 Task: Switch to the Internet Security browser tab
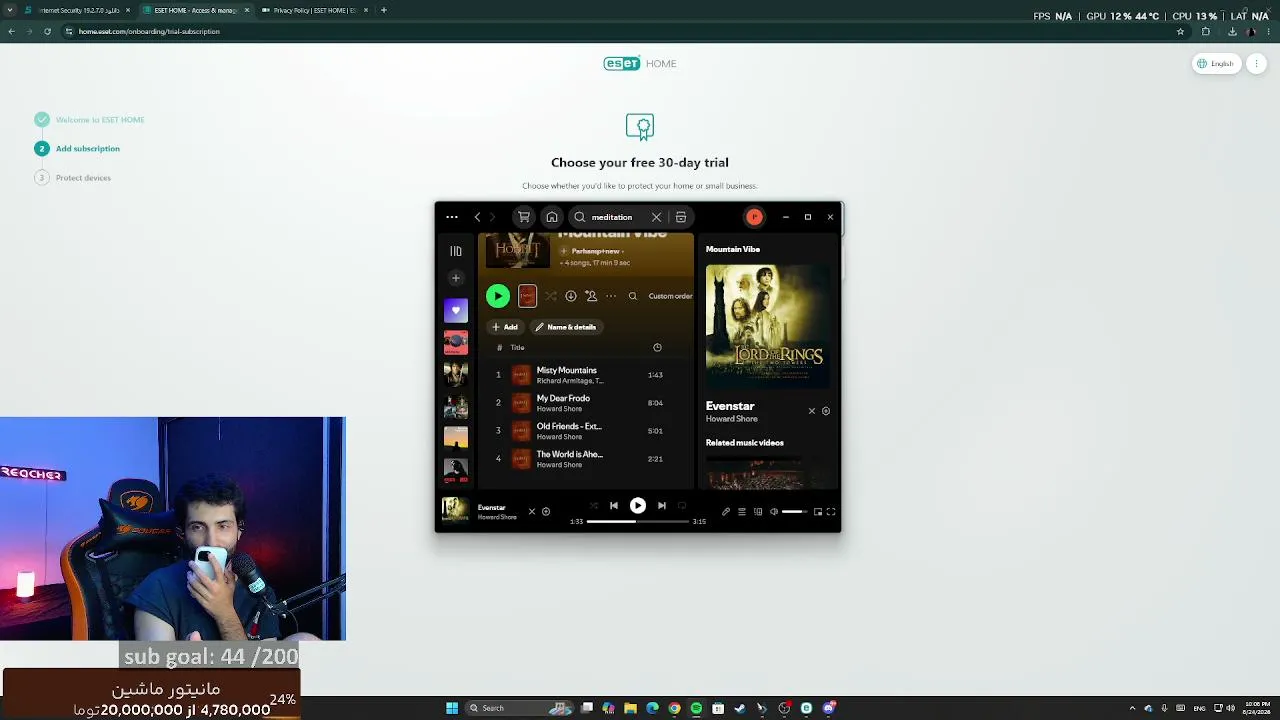[77, 10]
